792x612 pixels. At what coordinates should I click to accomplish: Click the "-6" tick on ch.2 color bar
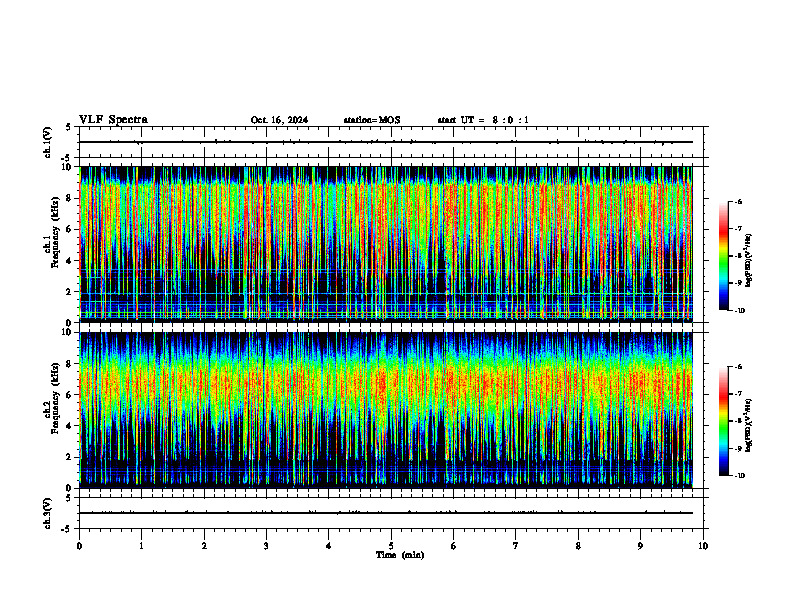click(x=739, y=367)
